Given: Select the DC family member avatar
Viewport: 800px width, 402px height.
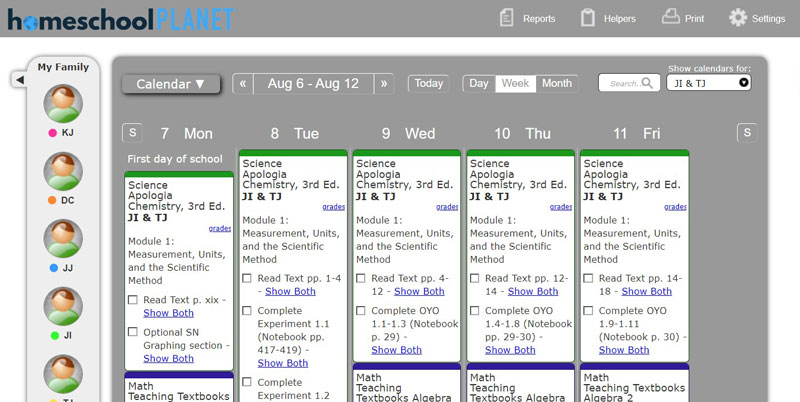Looking at the screenshot, I should click(x=63, y=171).
